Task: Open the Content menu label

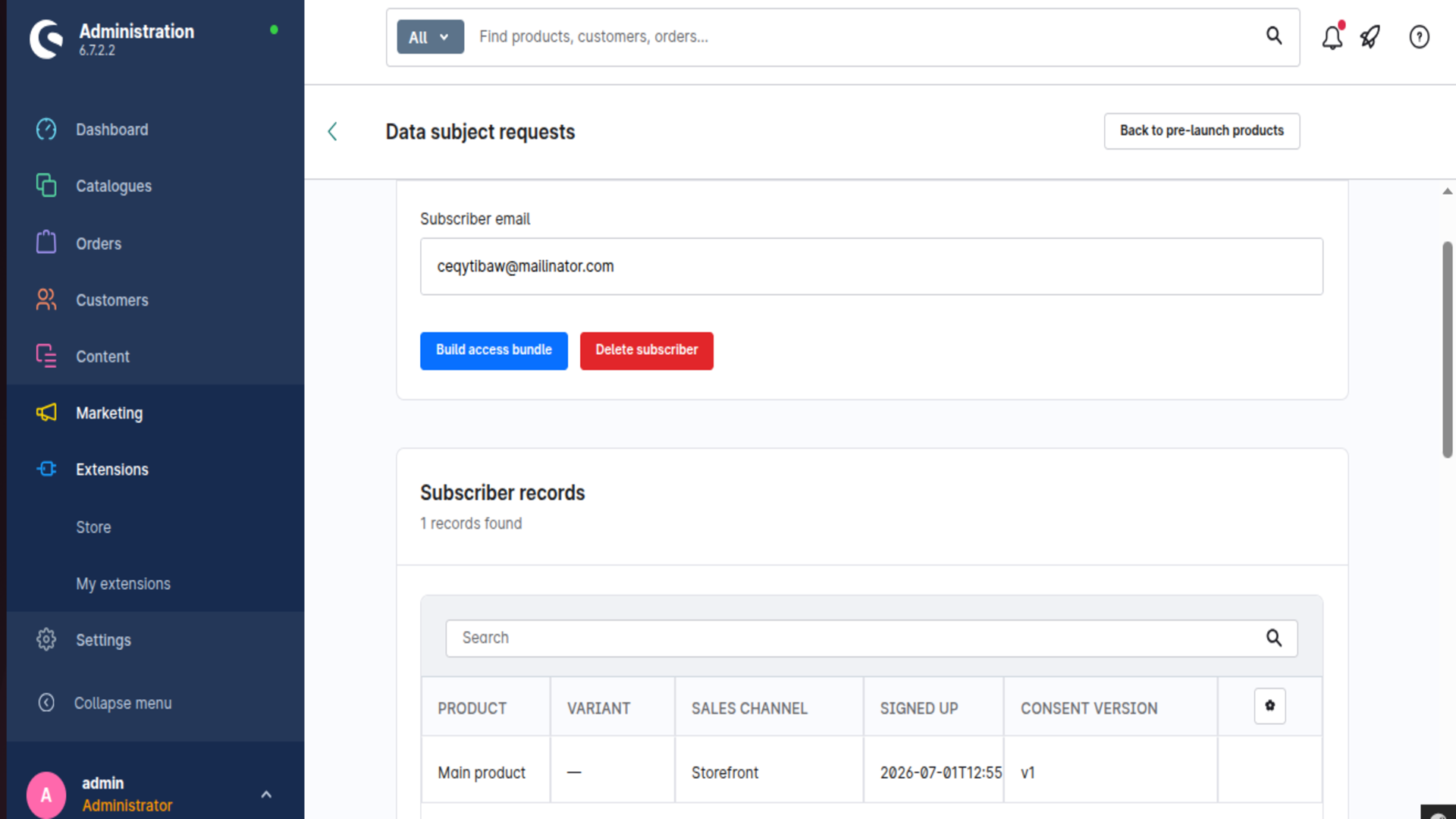Action: [102, 356]
